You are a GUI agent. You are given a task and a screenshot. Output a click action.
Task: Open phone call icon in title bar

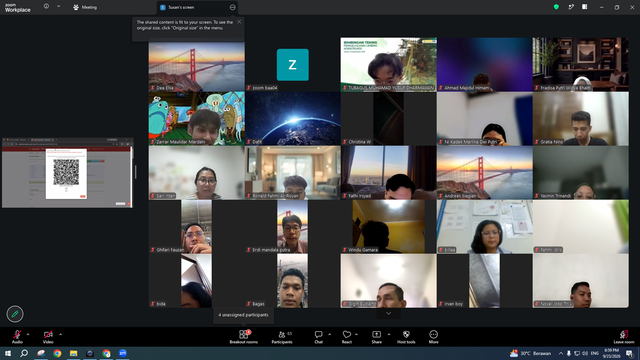571,7
